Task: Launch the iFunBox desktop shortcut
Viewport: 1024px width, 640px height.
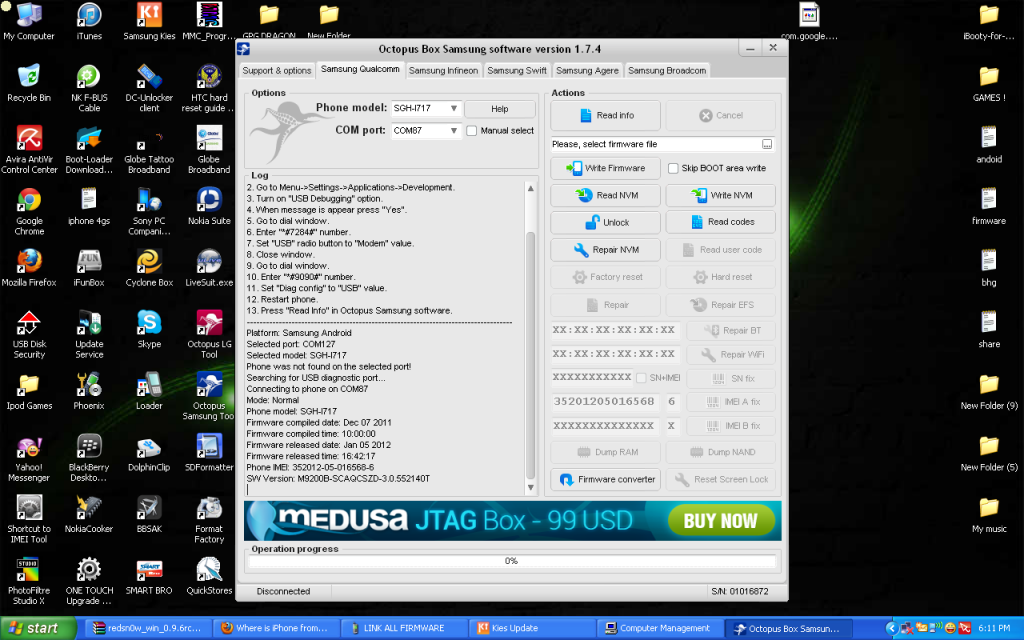Action: coord(89,267)
